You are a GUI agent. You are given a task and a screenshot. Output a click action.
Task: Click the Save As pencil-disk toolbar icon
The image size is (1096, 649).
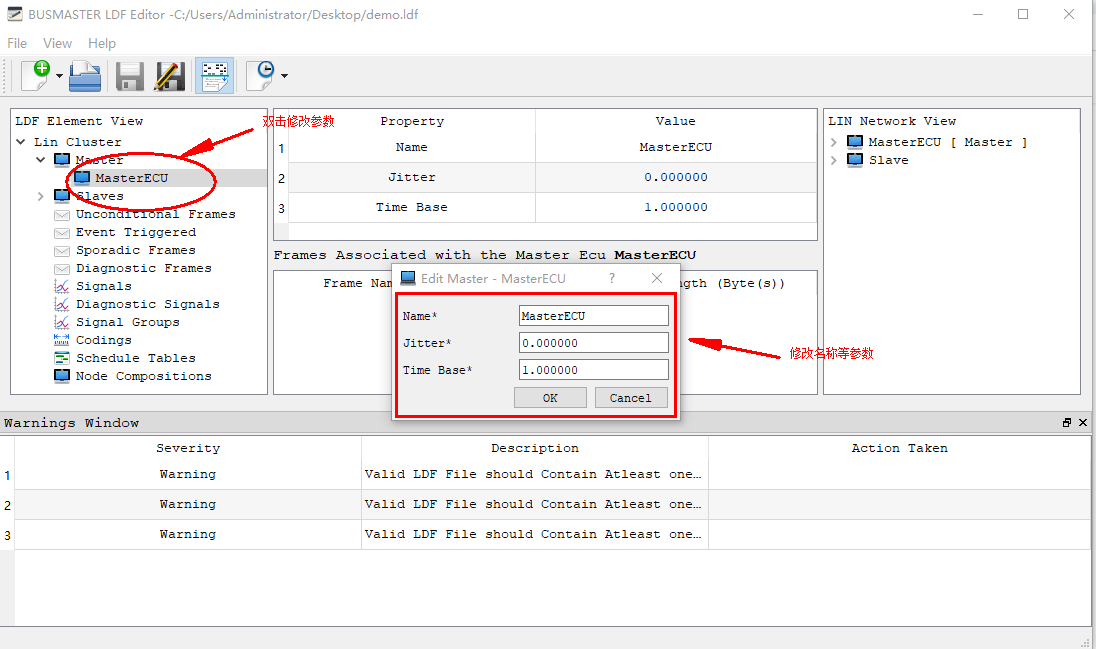(x=170, y=76)
